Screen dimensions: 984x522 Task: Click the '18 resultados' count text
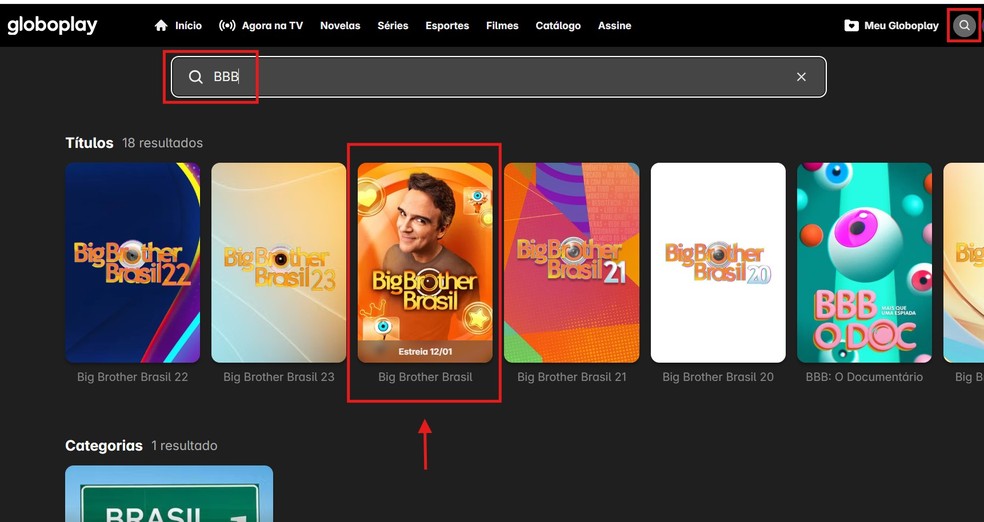point(163,143)
